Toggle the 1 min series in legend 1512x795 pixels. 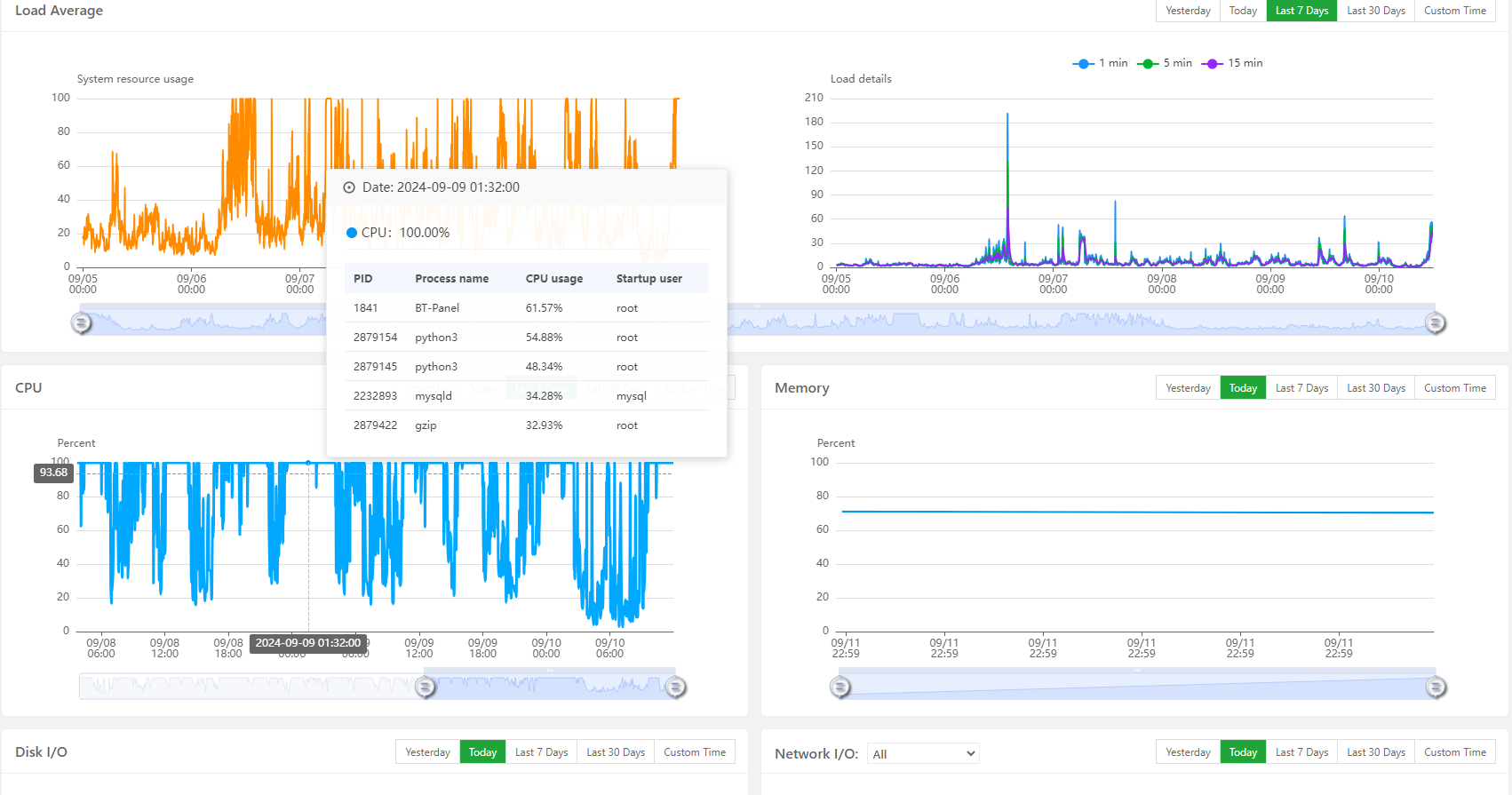coord(1100,63)
